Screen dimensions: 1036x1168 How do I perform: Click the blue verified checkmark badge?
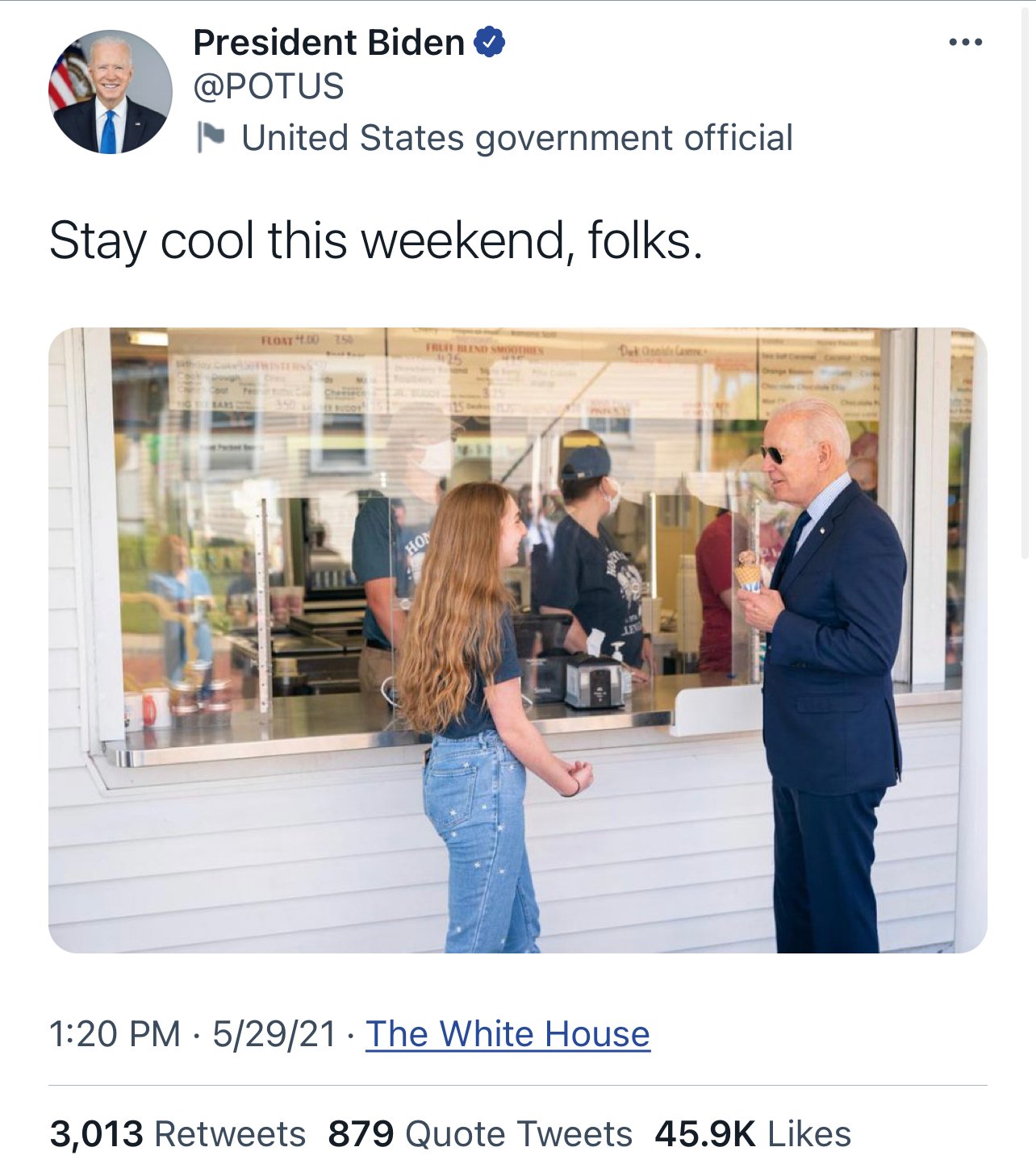[490, 42]
